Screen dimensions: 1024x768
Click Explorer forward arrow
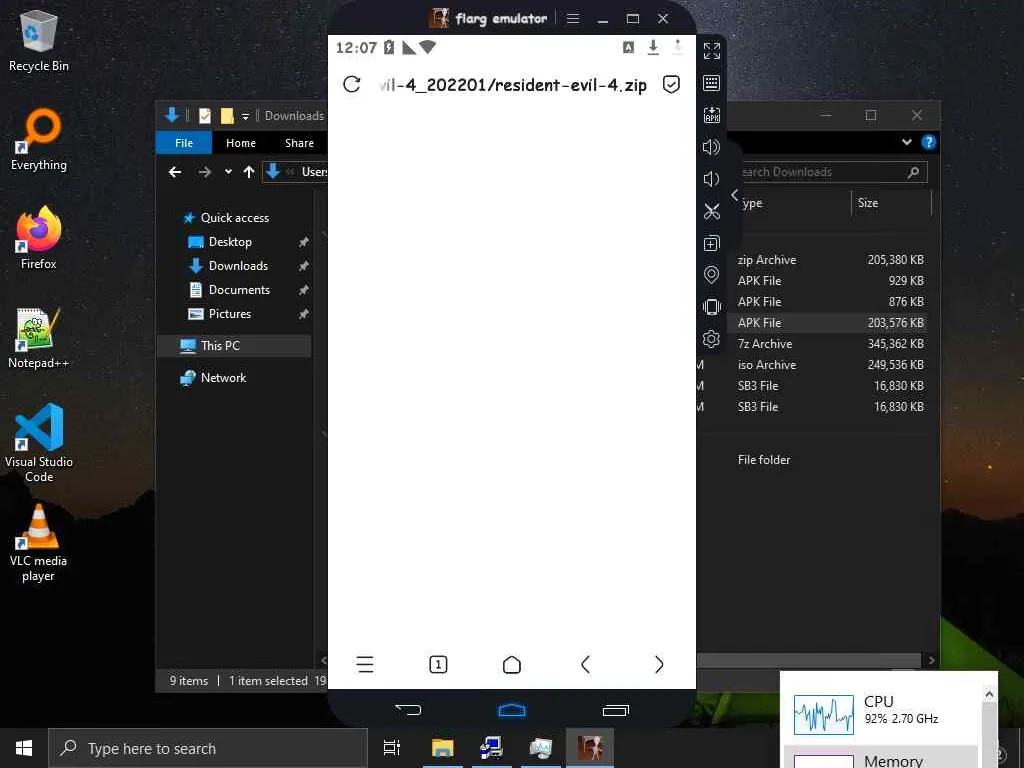[x=204, y=172]
